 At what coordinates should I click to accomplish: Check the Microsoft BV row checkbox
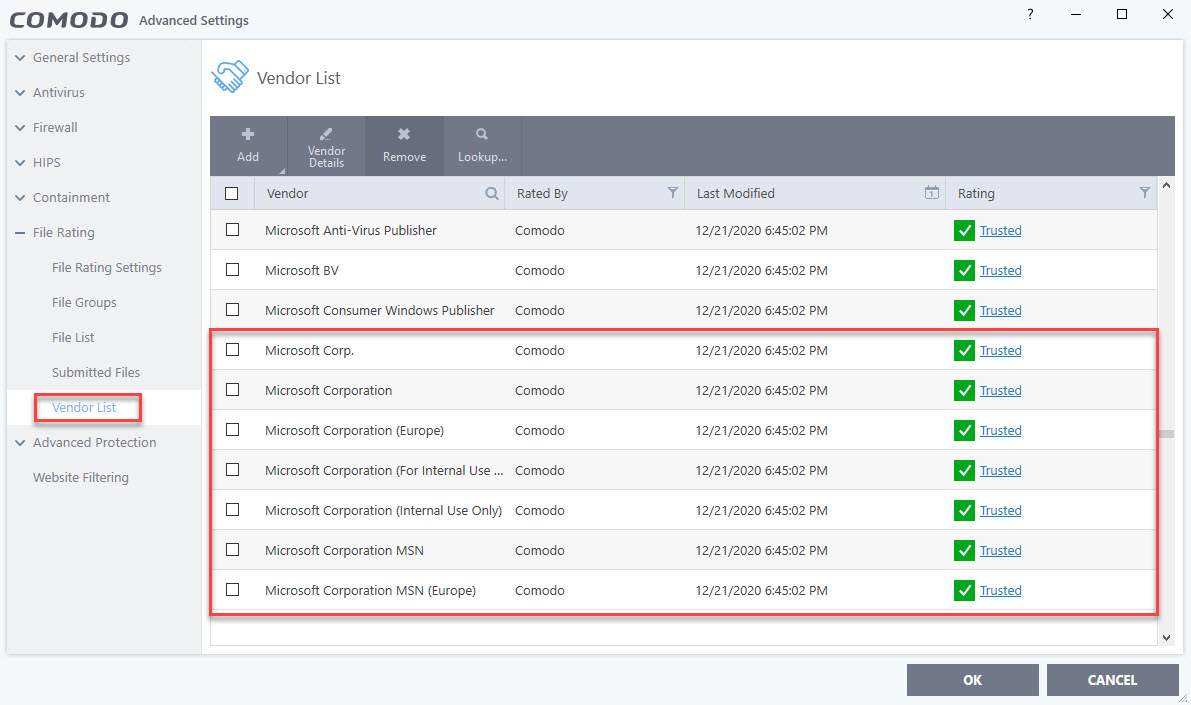[232, 270]
